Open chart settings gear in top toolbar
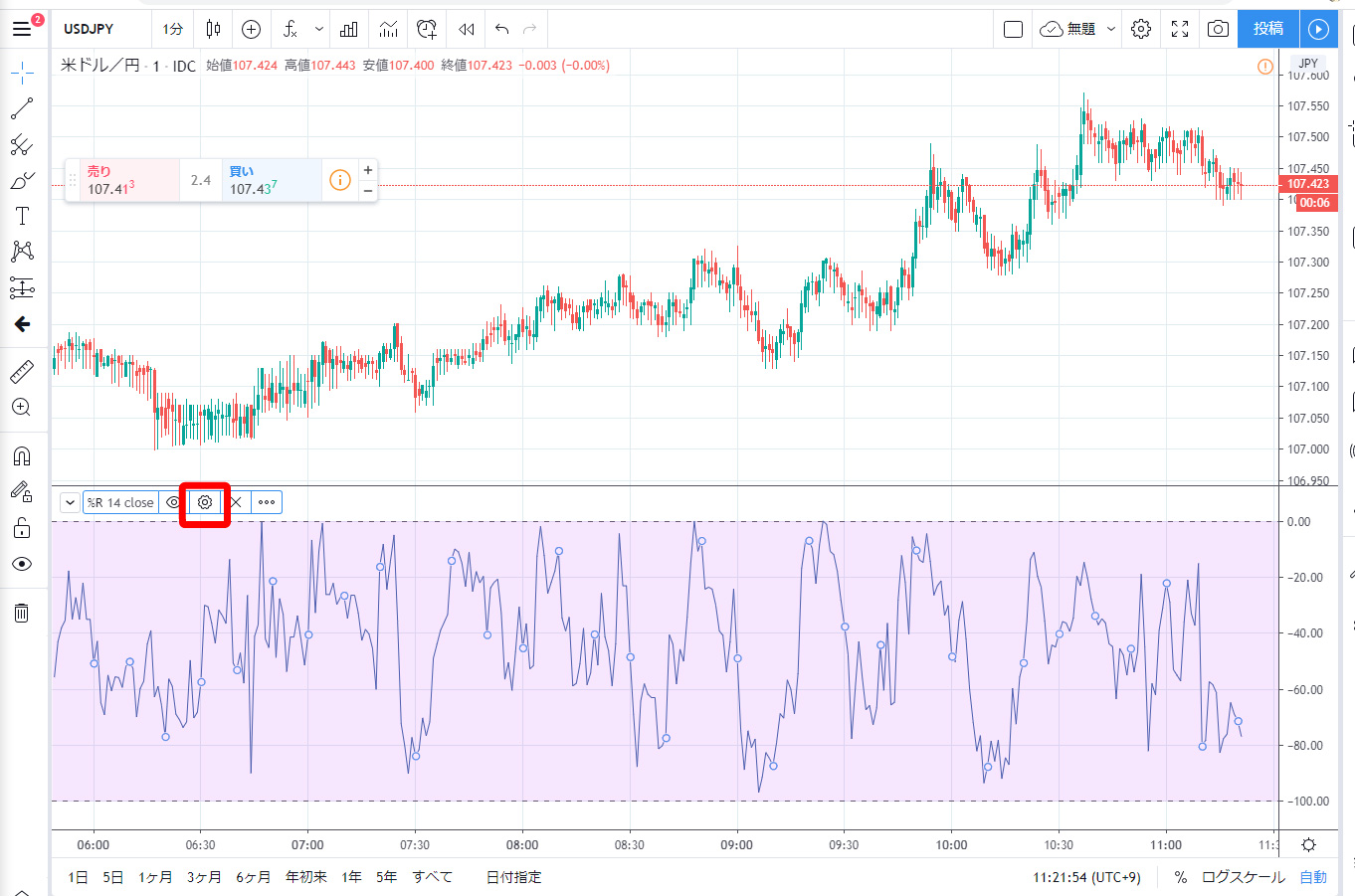The width and height of the screenshot is (1355, 896). click(1141, 29)
